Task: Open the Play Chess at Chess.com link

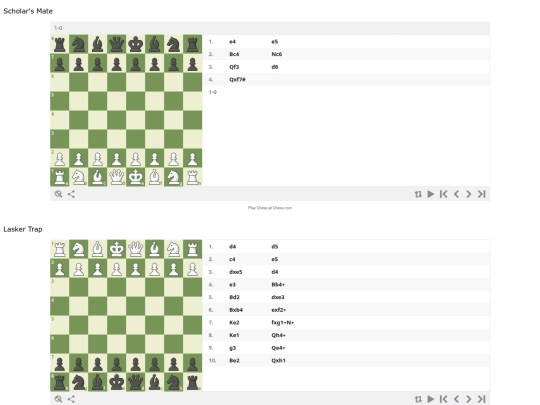Action: click(270, 208)
